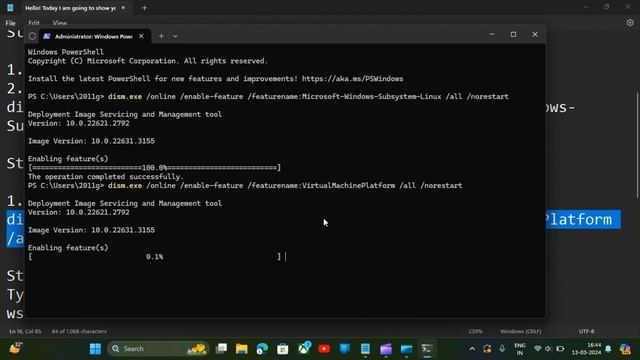This screenshot has width=640, height=360.
Task: Maximize the Windows Terminal window
Action: coord(513,35)
